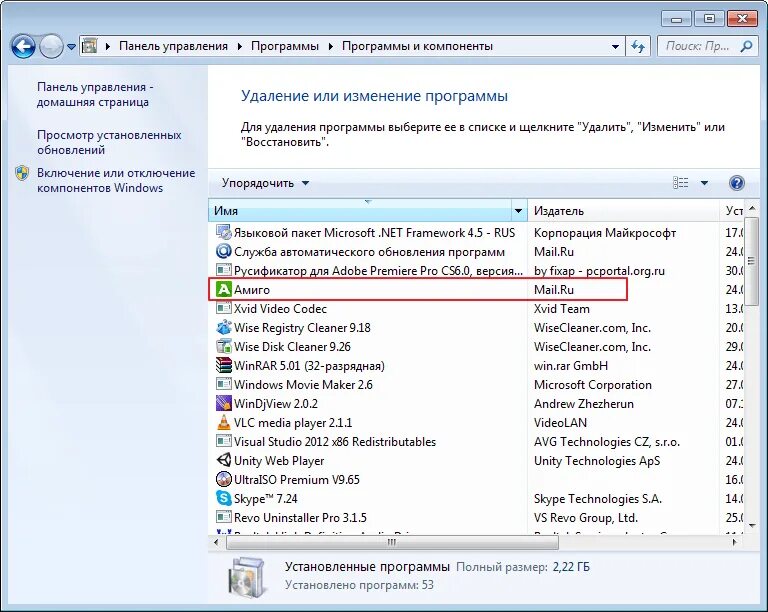Click the Control Panel icon in address bar
This screenshot has height=612, width=768.
tap(90, 46)
